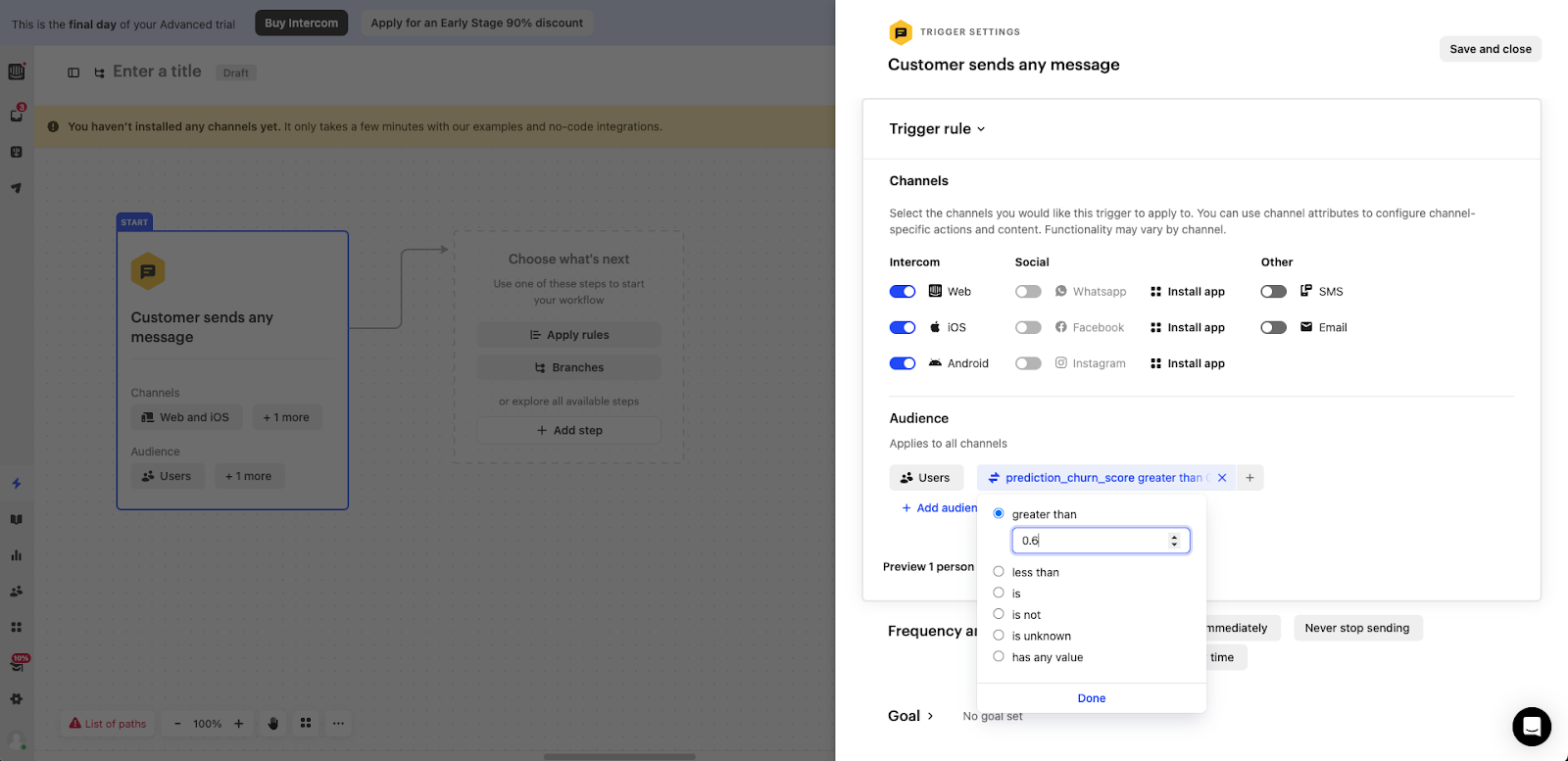The width and height of the screenshot is (1568, 761).
Task: Click the Add audience rule link
Action: tap(940, 507)
